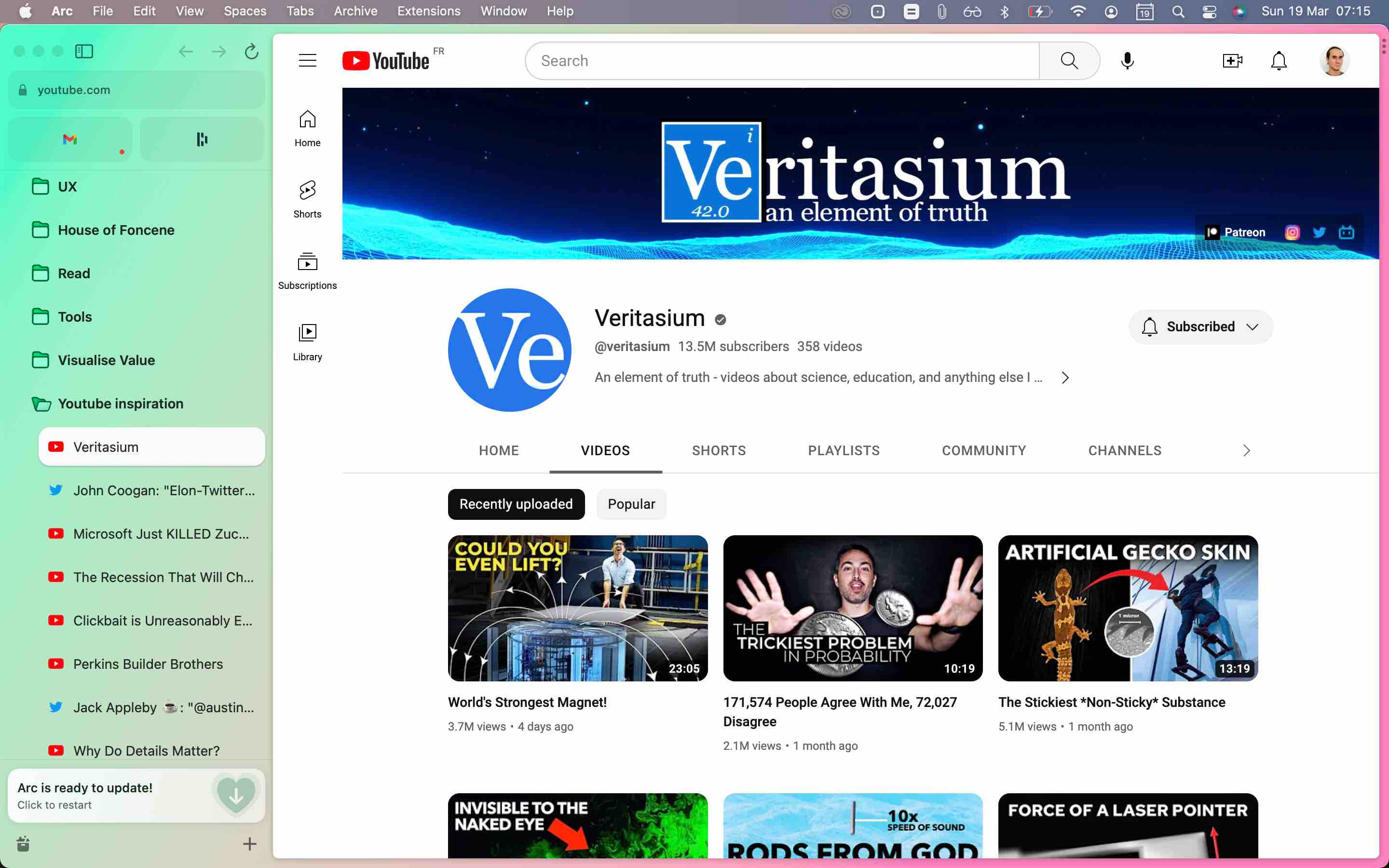Click the voice search microphone icon
The image size is (1389, 868).
point(1127,60)
